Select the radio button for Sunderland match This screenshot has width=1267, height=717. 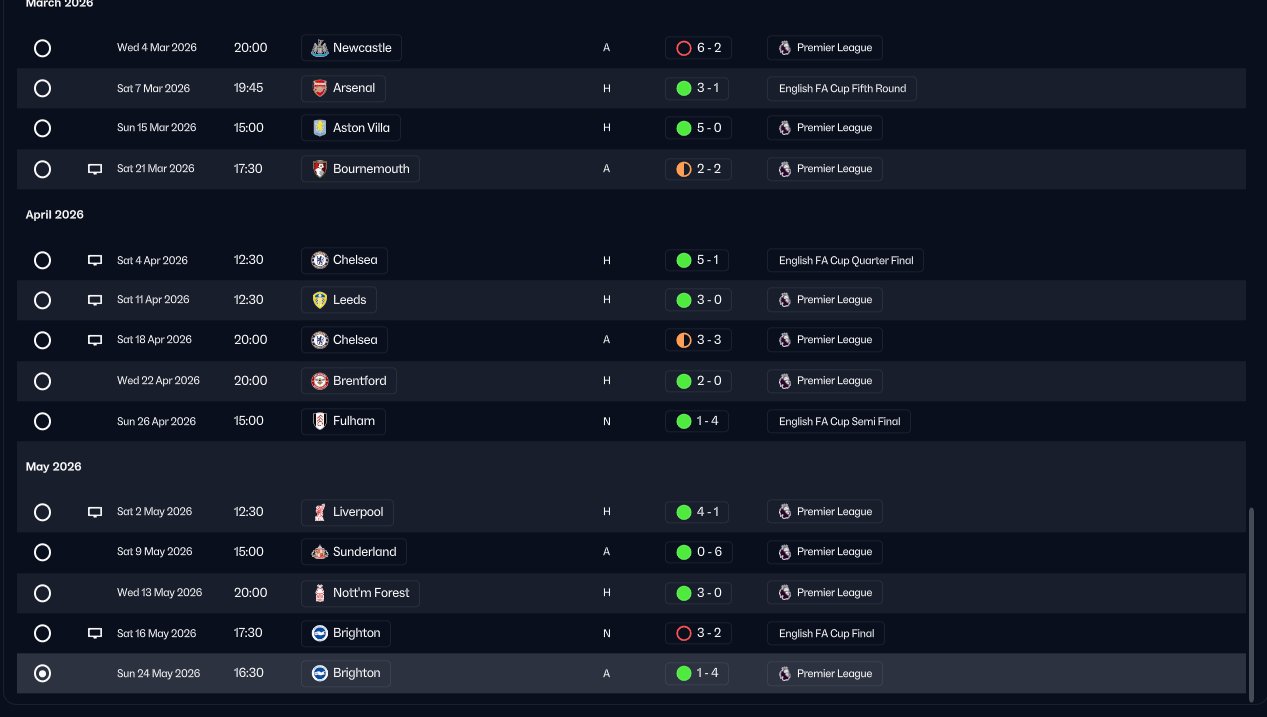coord(42,552)
